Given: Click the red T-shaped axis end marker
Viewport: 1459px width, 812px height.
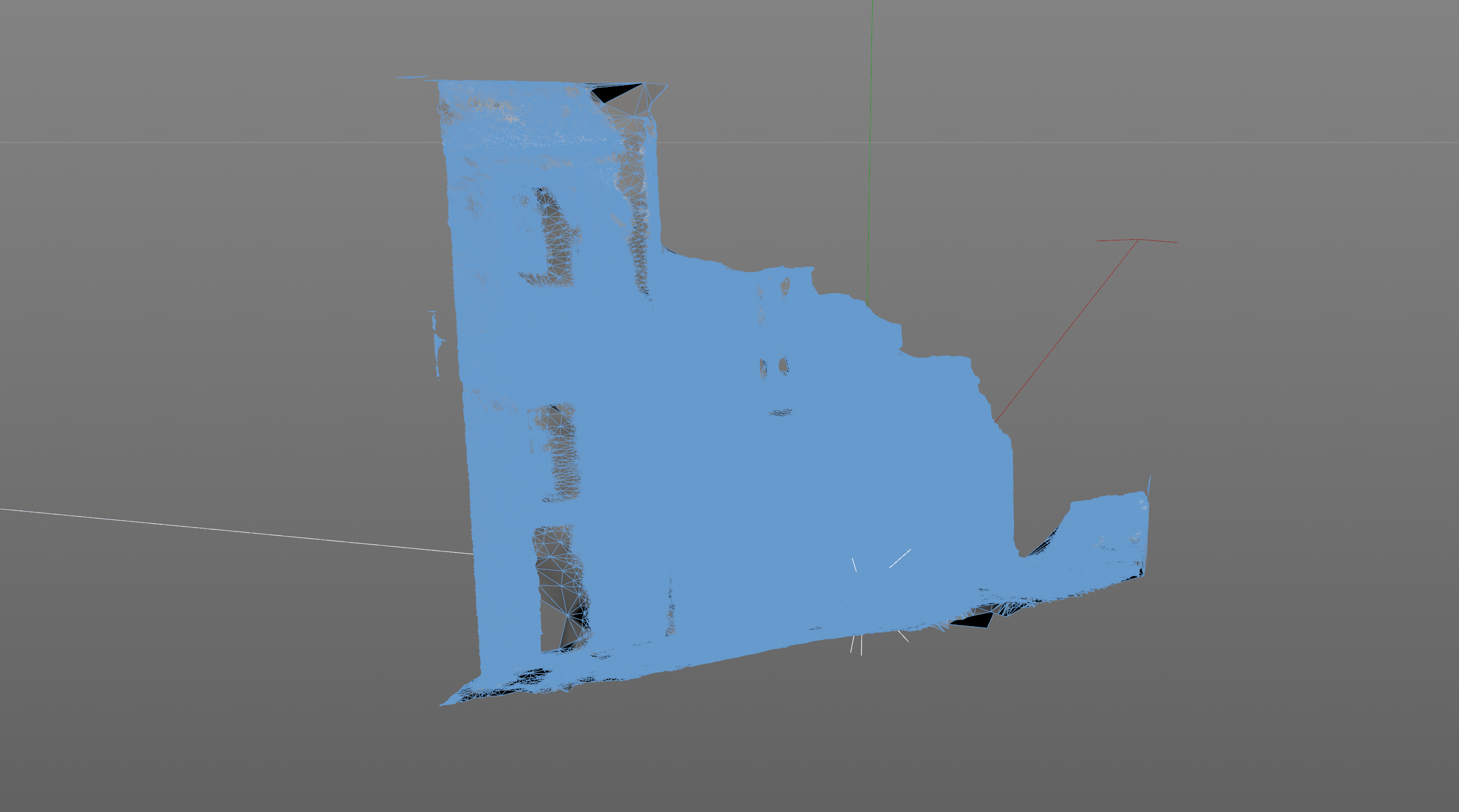Looking at the screenshot, I should pos(1137,240).
